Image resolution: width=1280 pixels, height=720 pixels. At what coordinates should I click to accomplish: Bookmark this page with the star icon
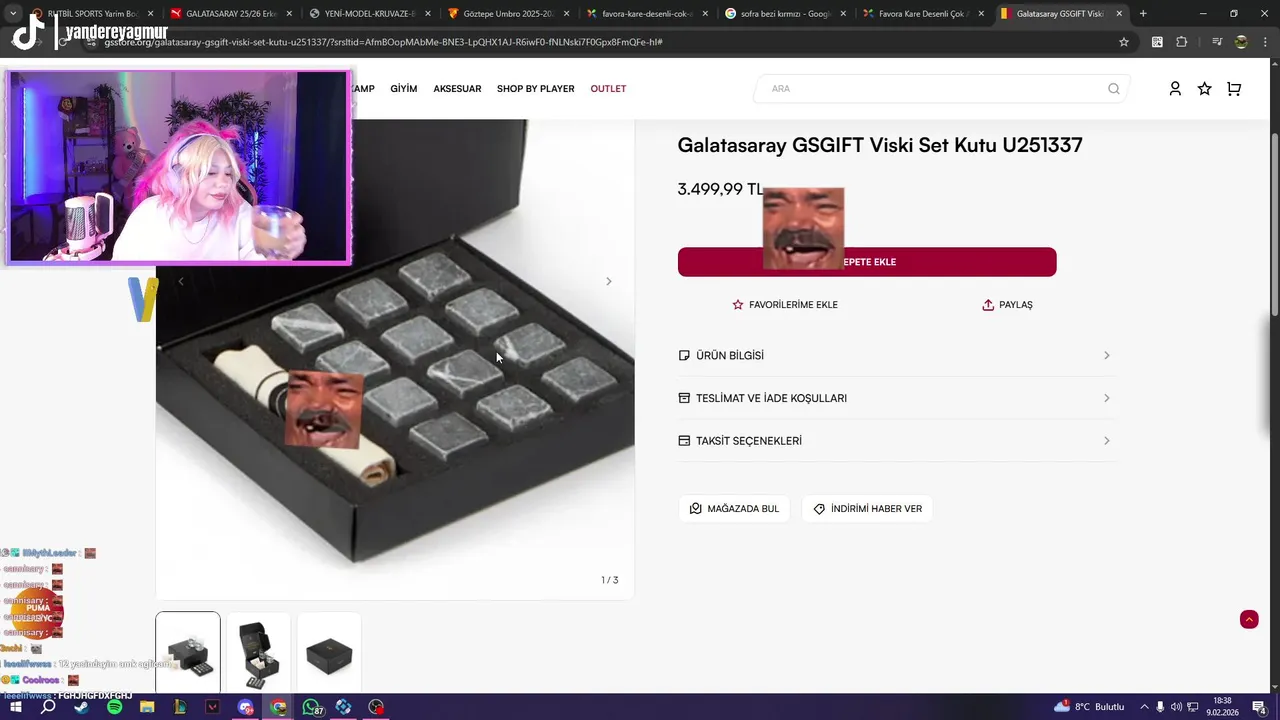tap(1124, 42)
